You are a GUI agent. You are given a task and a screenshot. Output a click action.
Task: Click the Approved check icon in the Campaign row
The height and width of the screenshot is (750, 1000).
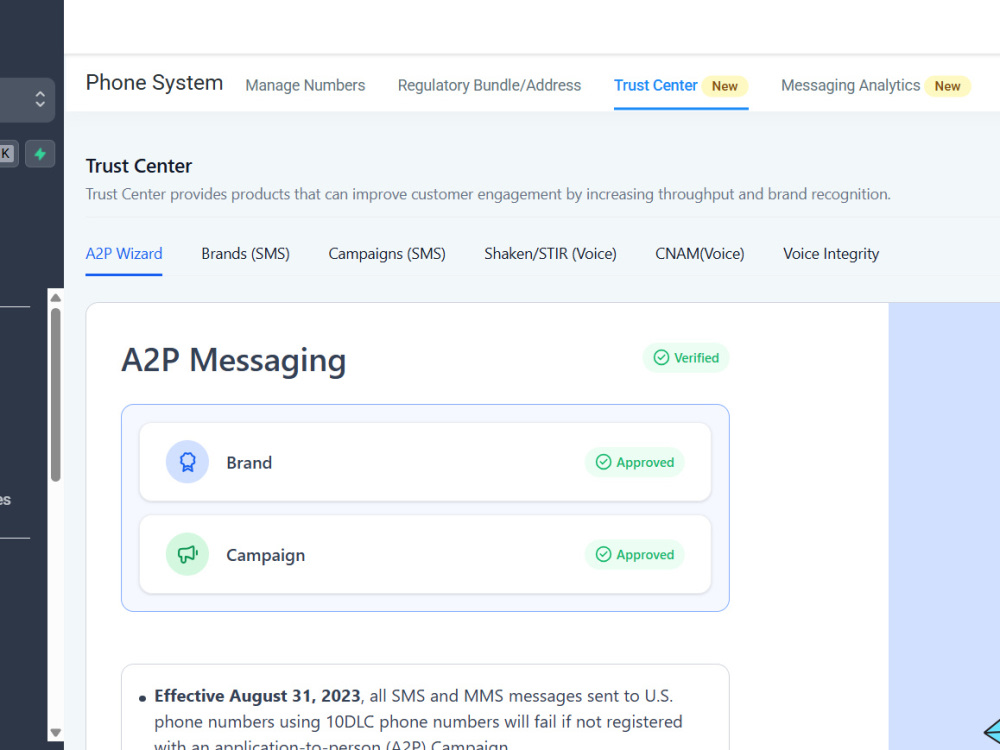click(x=603, y=554)
